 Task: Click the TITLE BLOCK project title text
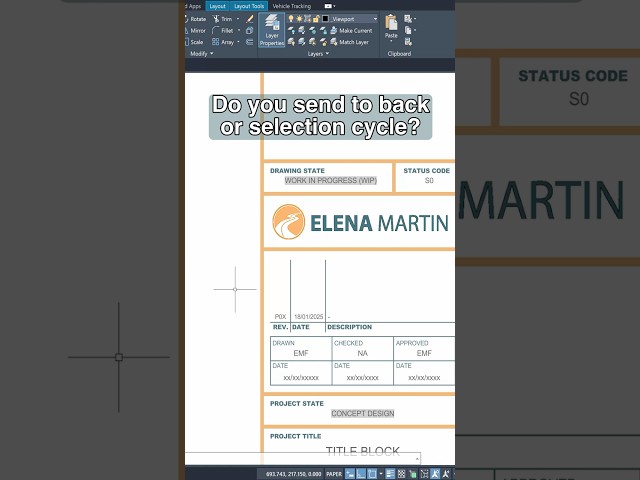362,451
